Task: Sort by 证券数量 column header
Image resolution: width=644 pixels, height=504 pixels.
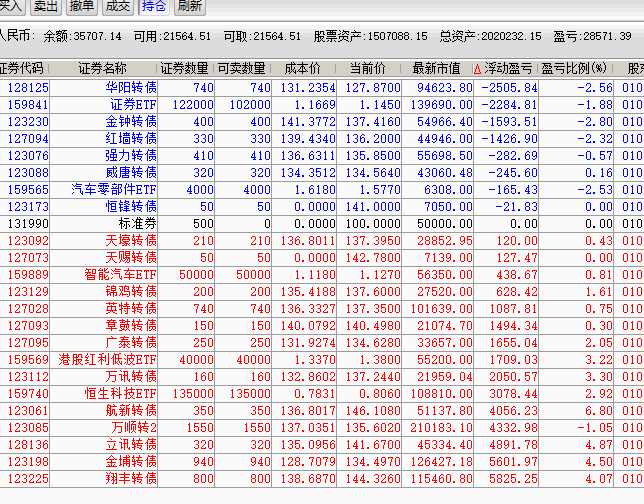Action: 185,69
